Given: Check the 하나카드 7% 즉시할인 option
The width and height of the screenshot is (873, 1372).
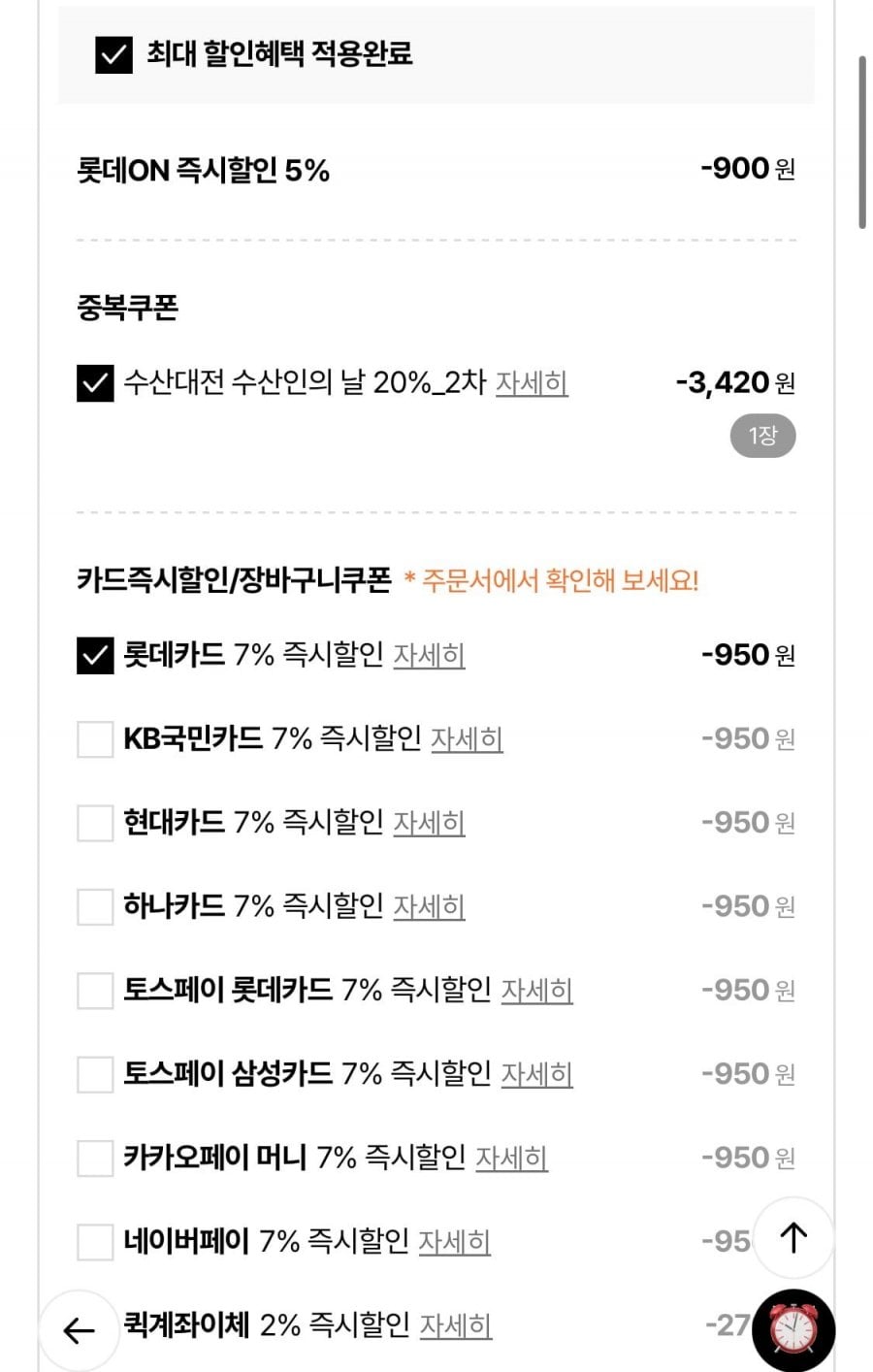Looking at the screenshot, I should pos(95,907).
